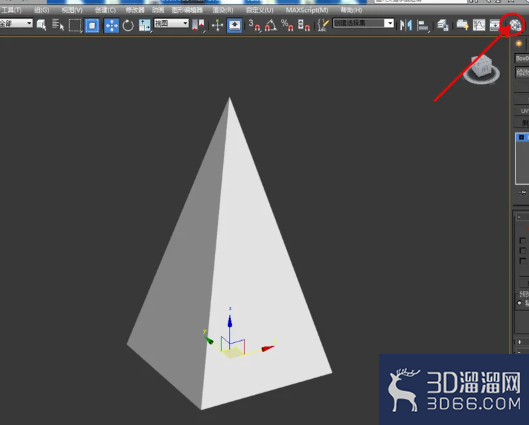Click the UV modifier button
Image resolution: width=529 pixels, height=425 pixels.
(x=522, y=111)
